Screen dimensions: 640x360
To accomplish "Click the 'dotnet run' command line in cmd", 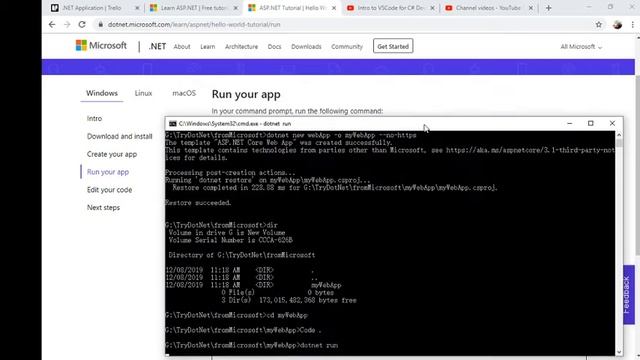I will [252, 345].
